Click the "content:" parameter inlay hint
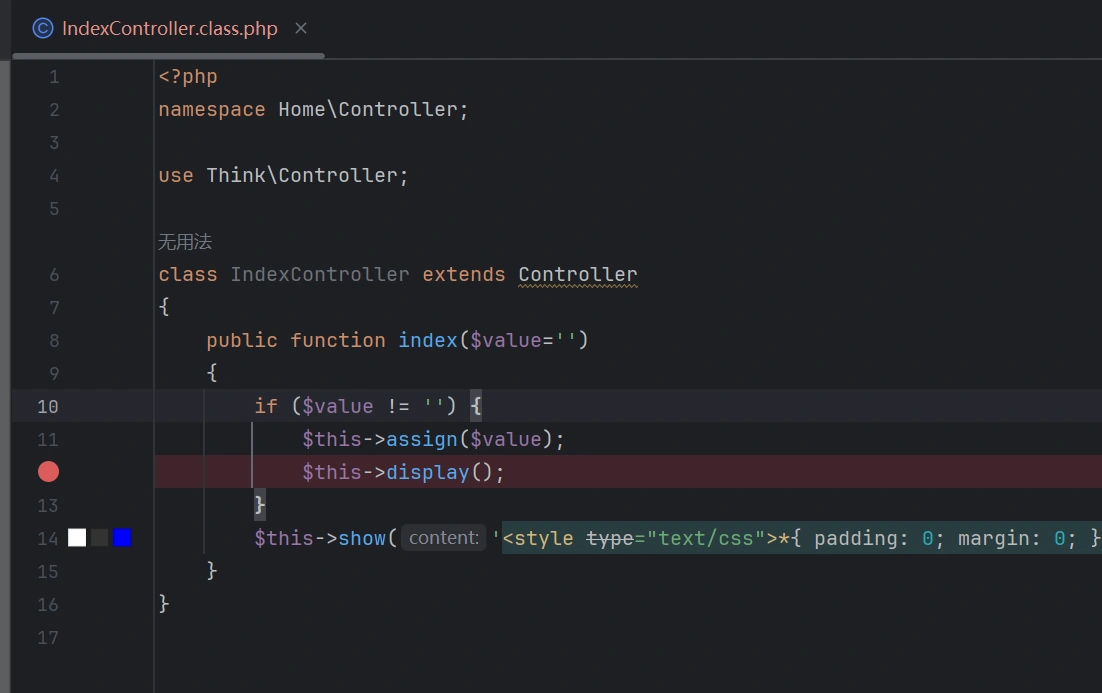The width and height of the screenshot is (1102, 693). point(444,538)
